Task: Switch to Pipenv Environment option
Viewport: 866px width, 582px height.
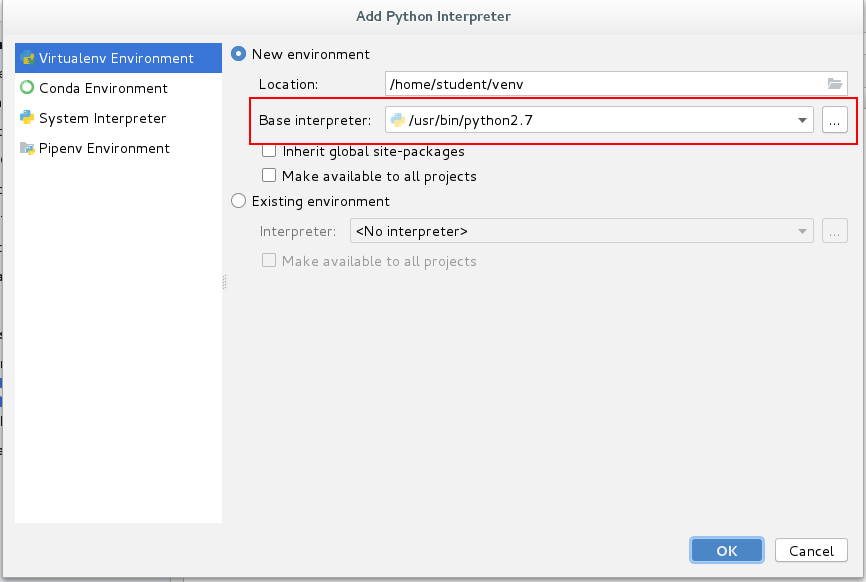Action: [x=104, y=148]
